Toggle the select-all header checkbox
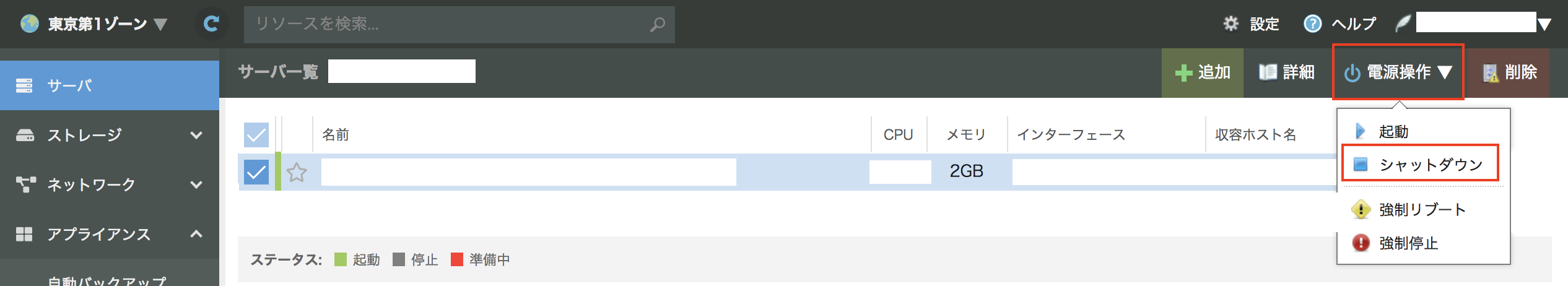This screenshot has height=286, width=1568. click(x=256, y=134)
